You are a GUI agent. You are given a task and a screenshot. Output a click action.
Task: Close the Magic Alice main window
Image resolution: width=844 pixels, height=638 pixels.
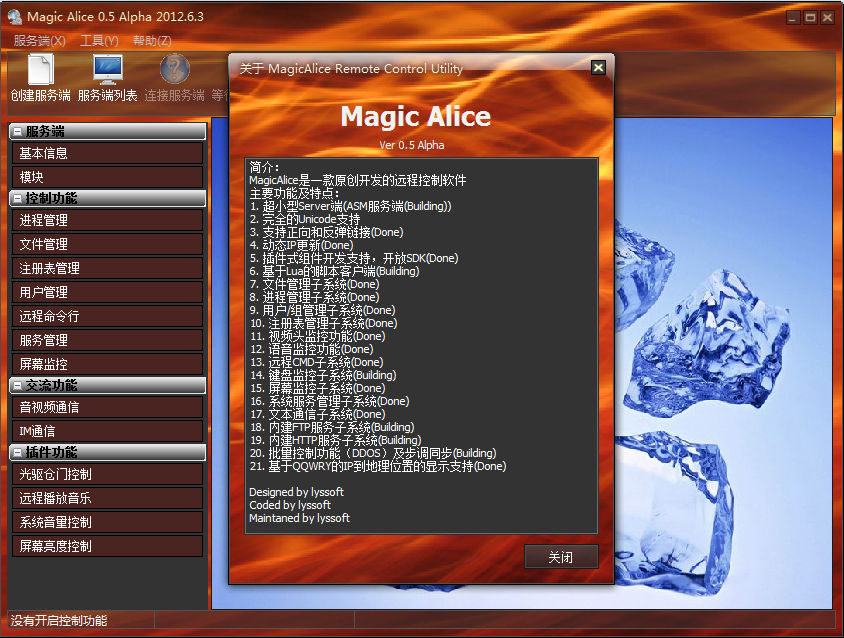pyautogui.click(x=827, y=17)
